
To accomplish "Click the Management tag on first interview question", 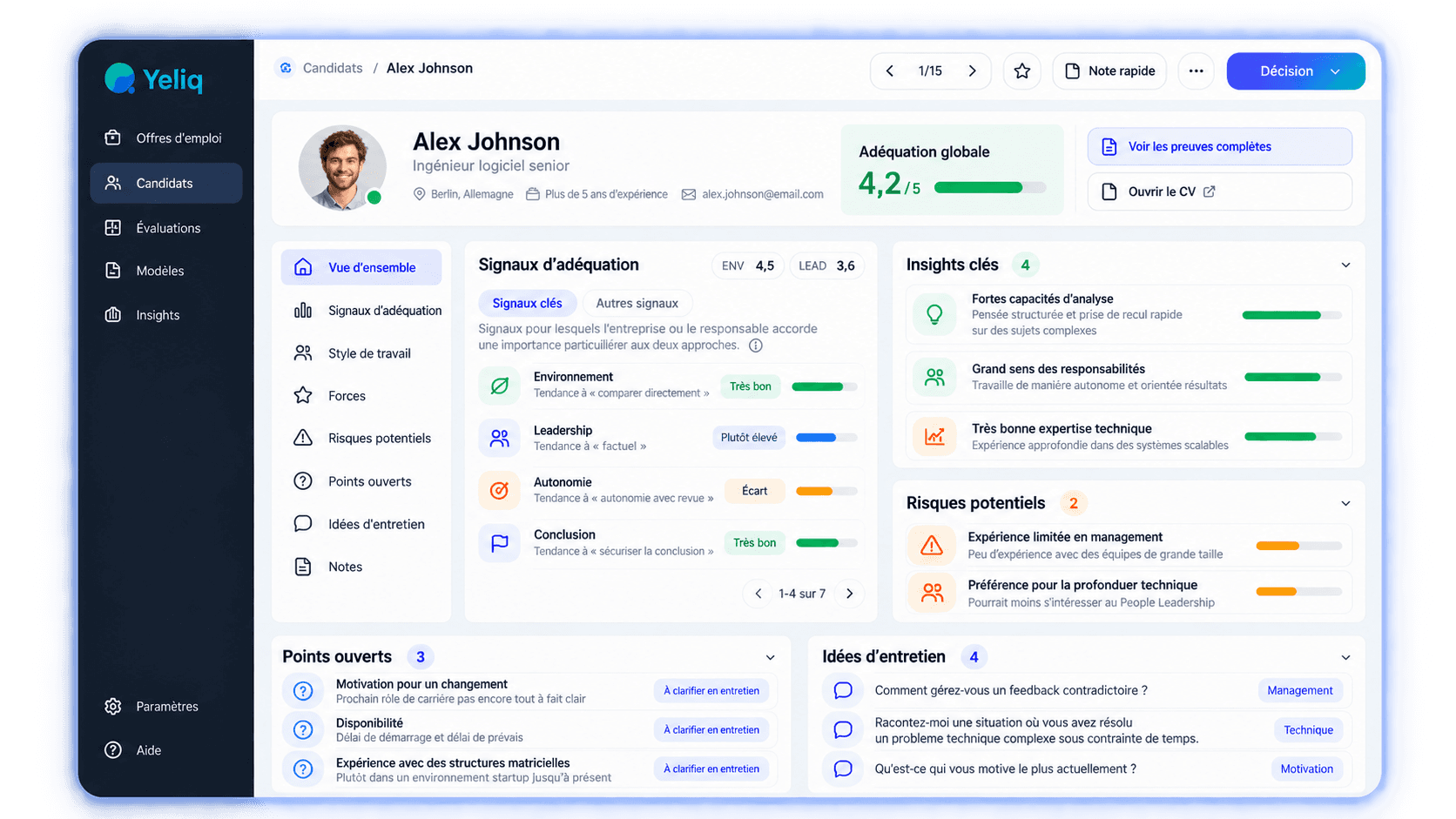I will [x=1299, y=690].
